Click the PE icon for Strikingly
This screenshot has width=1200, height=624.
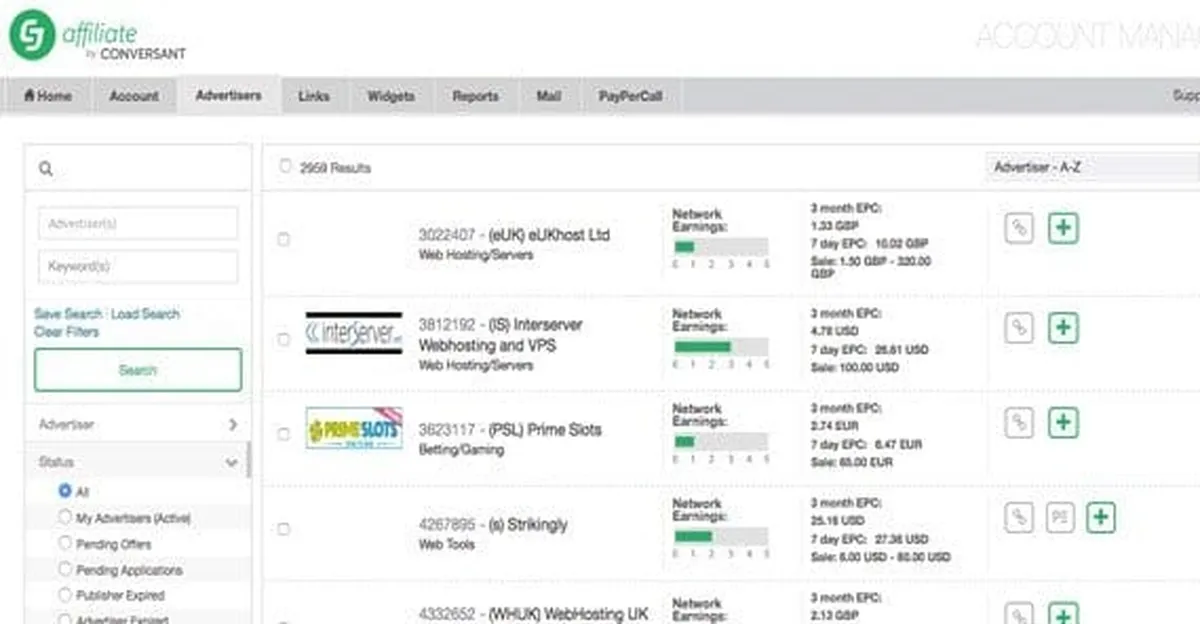coord(1060,517)
